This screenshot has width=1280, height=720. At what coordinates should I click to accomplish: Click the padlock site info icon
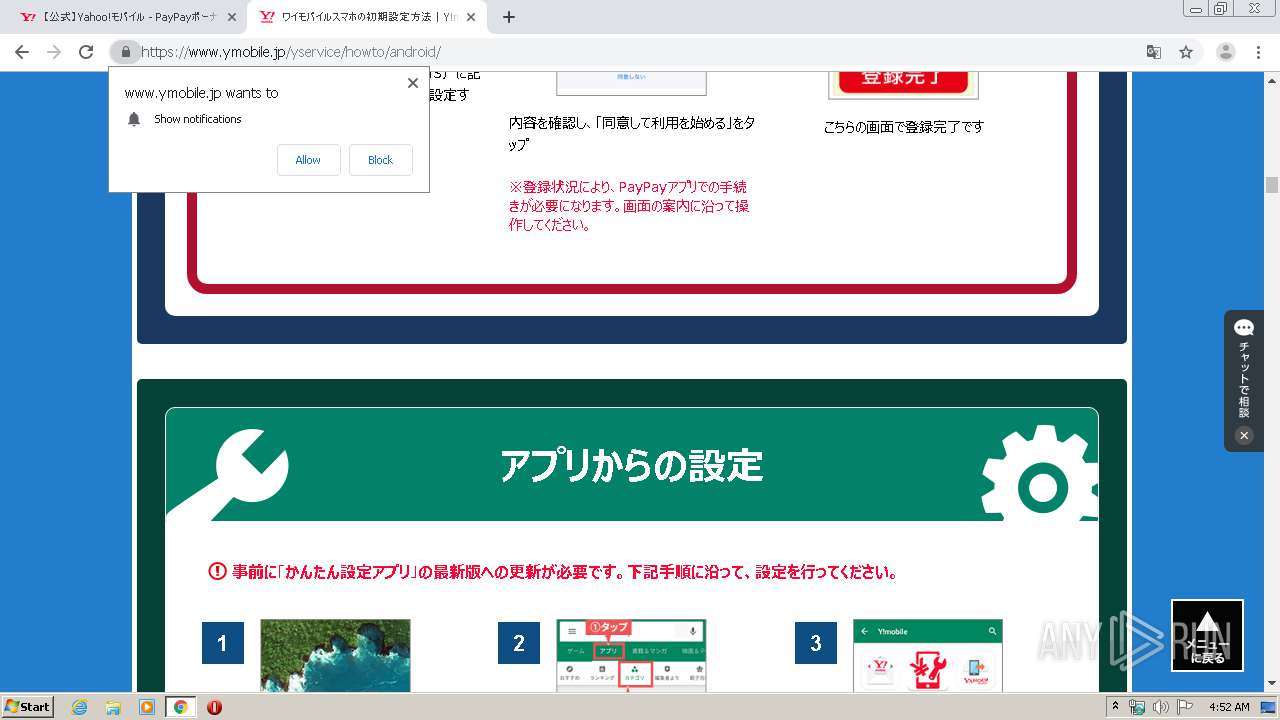click(x=125, y=52)
